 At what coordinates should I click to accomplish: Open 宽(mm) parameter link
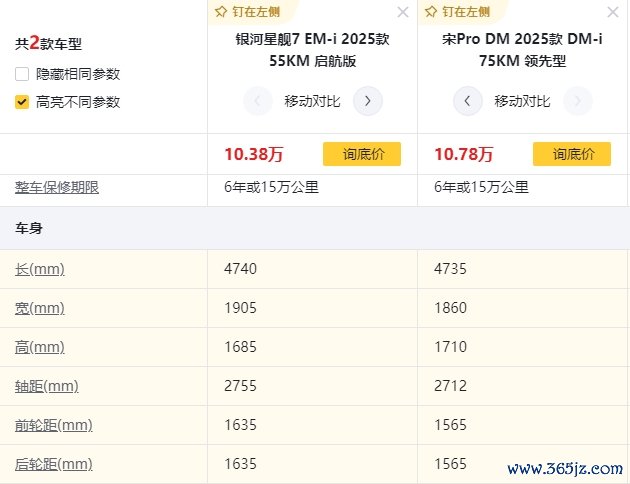[x=39, y=308]
